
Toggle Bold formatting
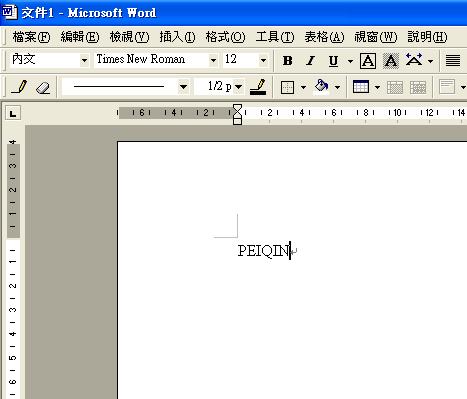(x=288, y=61)
